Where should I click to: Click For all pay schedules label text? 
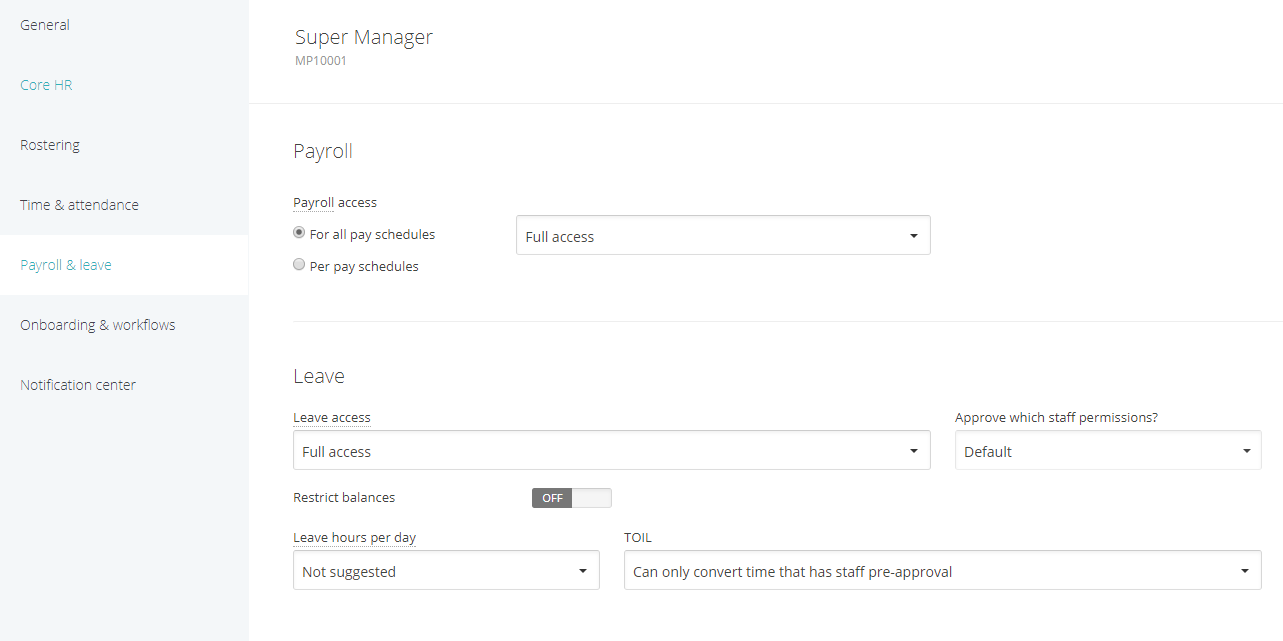pos(372,234)
